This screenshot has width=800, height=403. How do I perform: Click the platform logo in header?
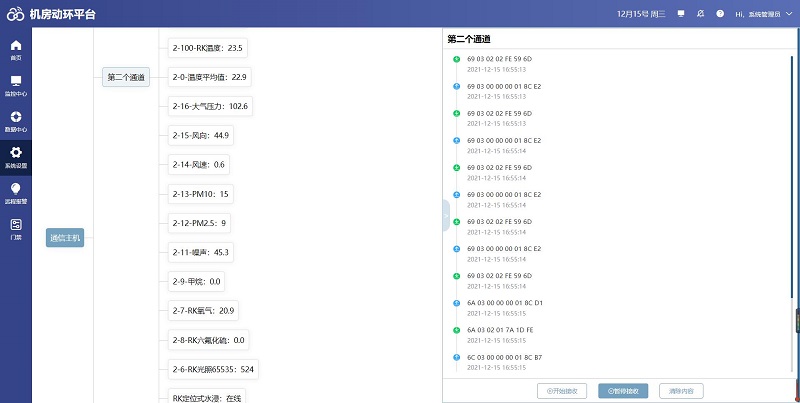15,14
